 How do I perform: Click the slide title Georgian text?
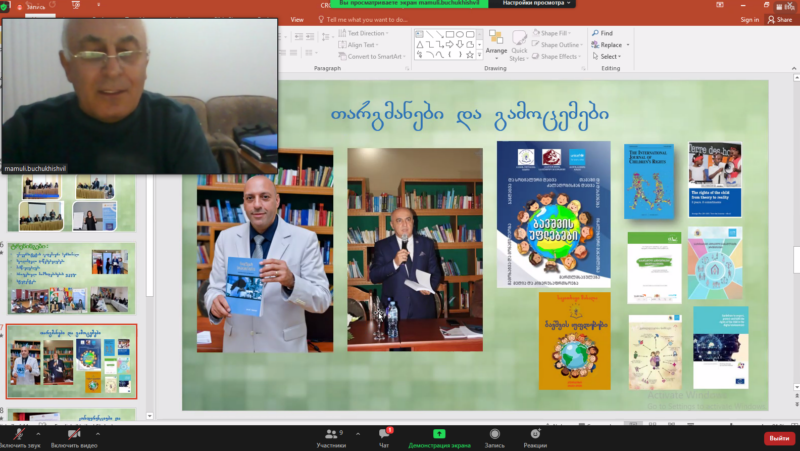[469, 114]
